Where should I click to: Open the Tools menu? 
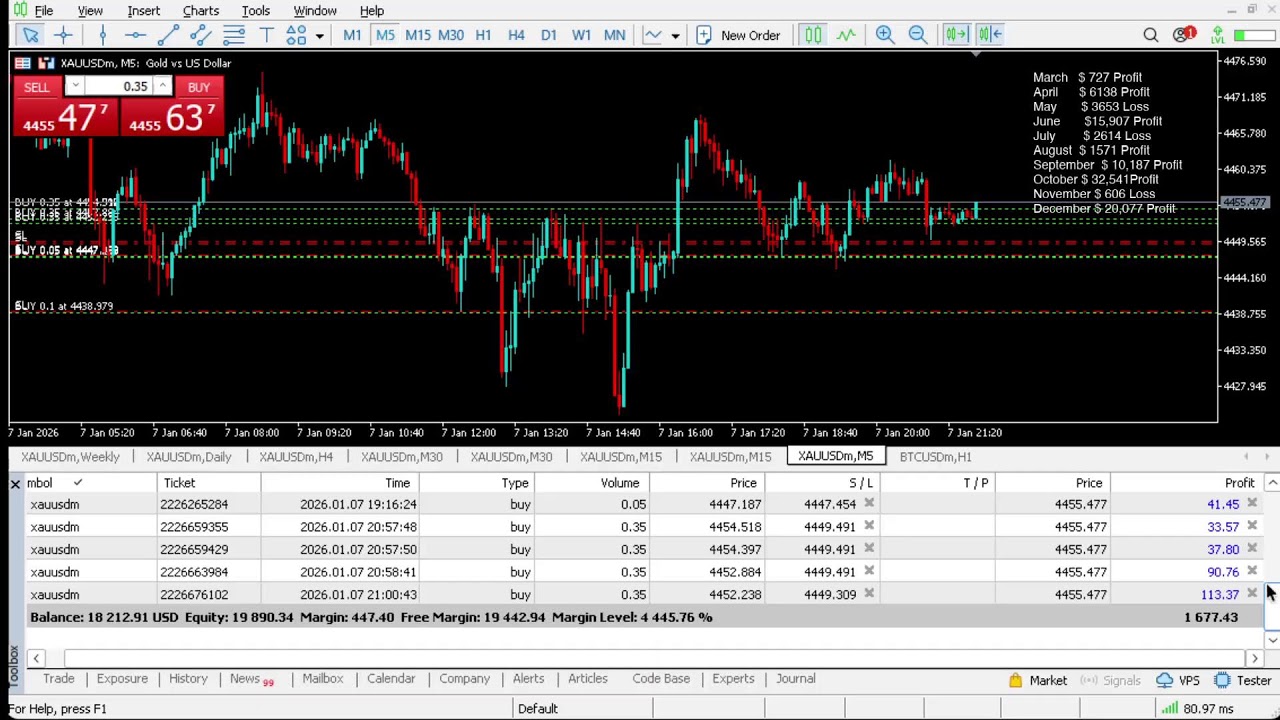pos(256,11)
